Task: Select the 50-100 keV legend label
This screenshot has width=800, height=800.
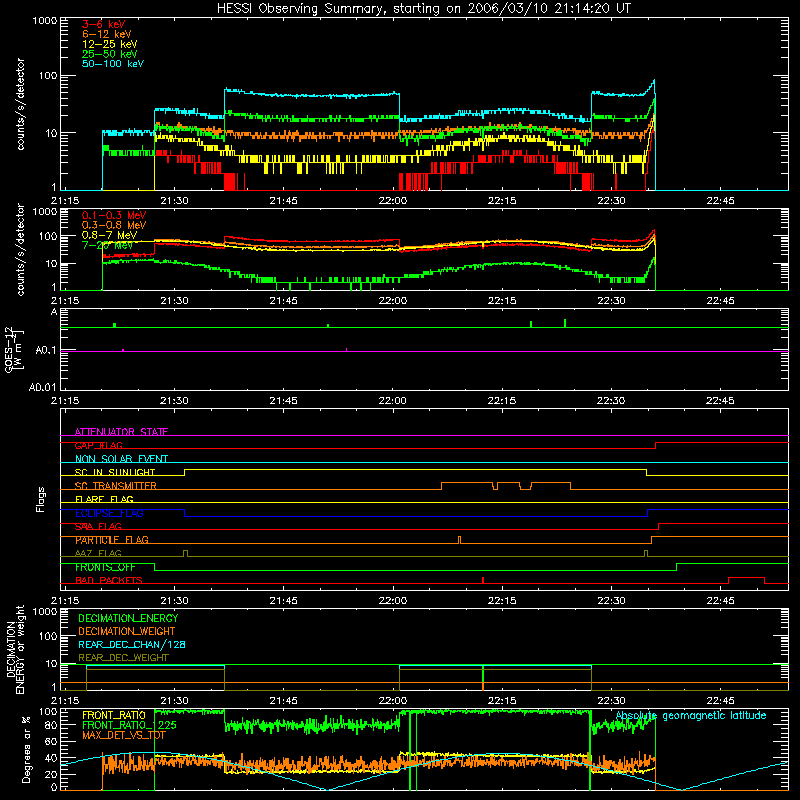Action: click(x=113, y=64)
